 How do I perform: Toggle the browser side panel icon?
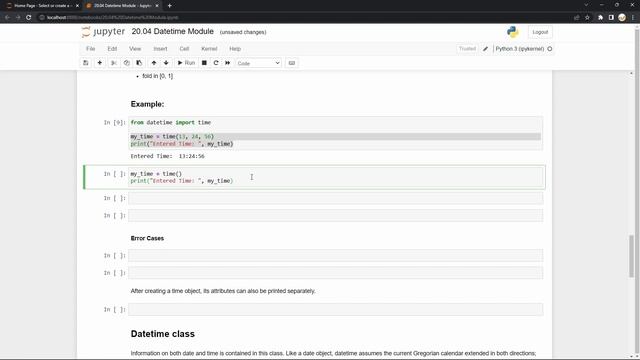(x=611, y=18)
